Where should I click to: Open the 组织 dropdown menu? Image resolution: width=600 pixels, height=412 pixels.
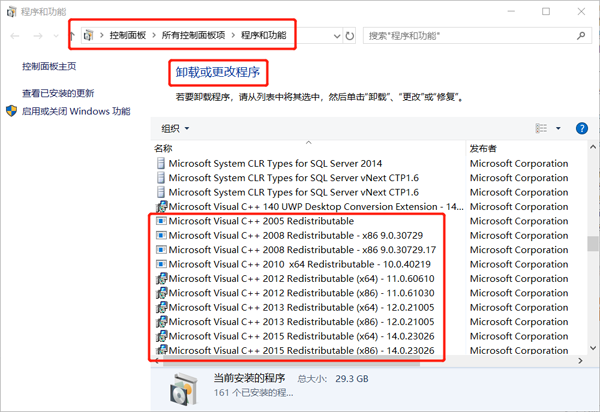[x=175, y=128]
